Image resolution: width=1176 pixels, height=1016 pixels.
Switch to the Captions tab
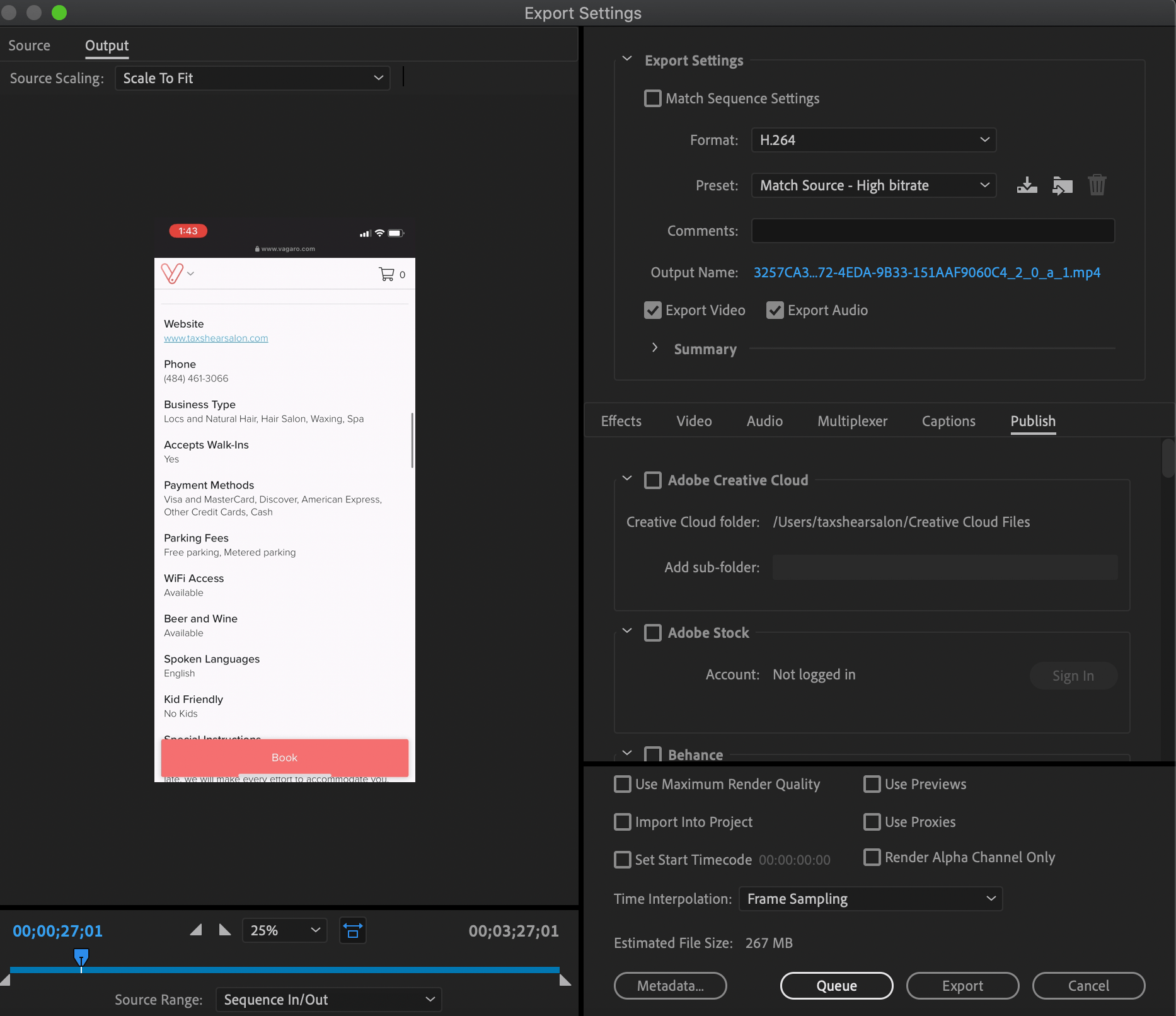click(948, 420)
